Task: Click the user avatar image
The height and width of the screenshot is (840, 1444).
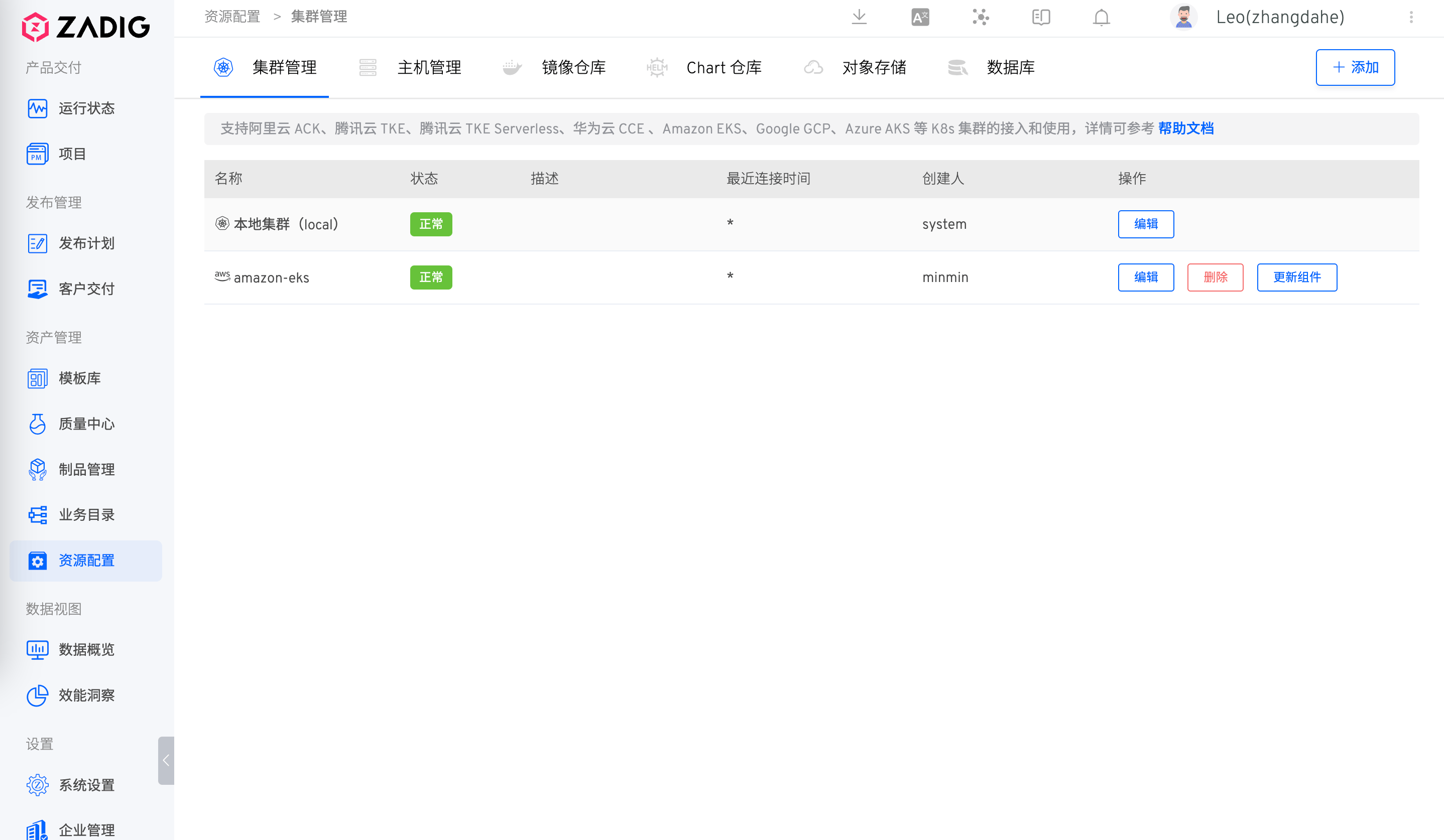Action: point(1183,17)
